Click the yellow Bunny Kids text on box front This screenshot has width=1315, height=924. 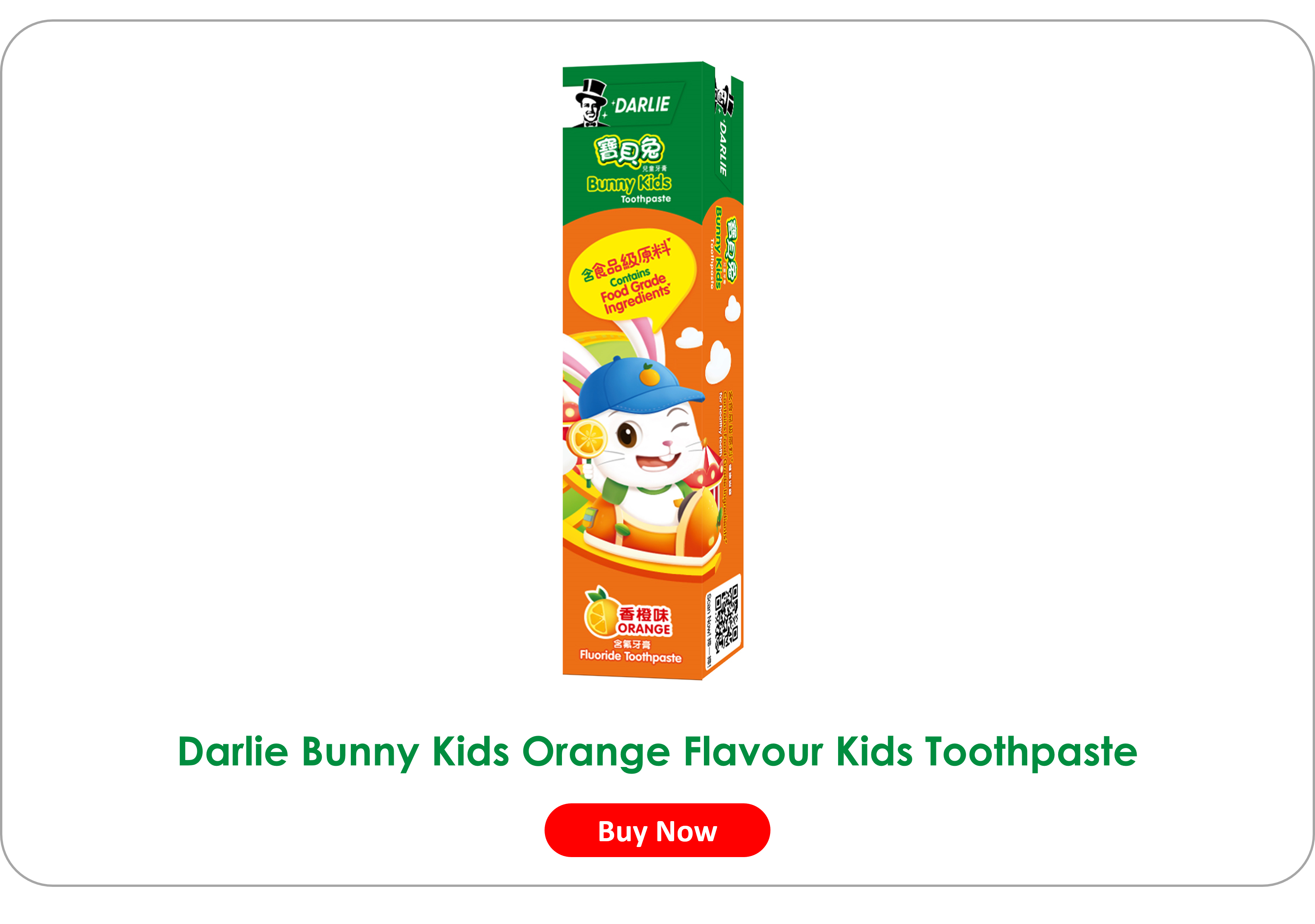[629, 183]
